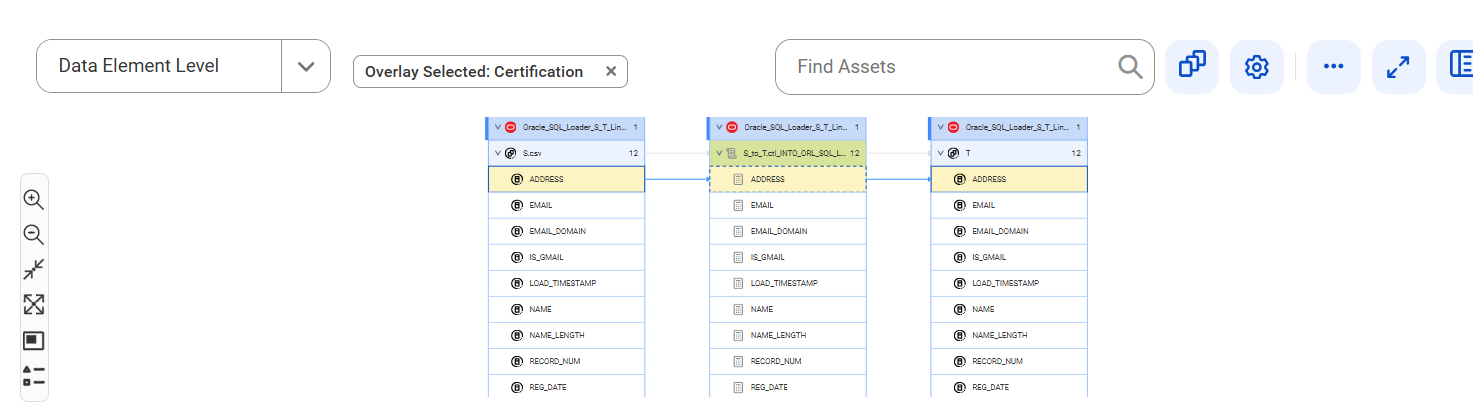Click Oracle icon in header above S.csv
Screen dimensions: 1473x406
(x=510, y=127)
